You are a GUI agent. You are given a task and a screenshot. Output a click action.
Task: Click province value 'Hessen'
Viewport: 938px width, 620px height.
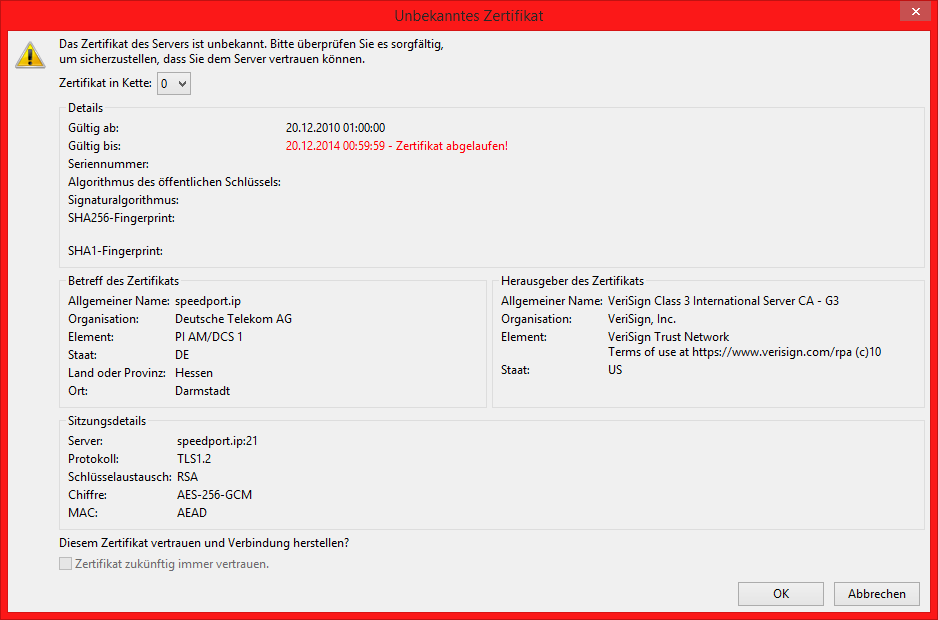point(194,373)
